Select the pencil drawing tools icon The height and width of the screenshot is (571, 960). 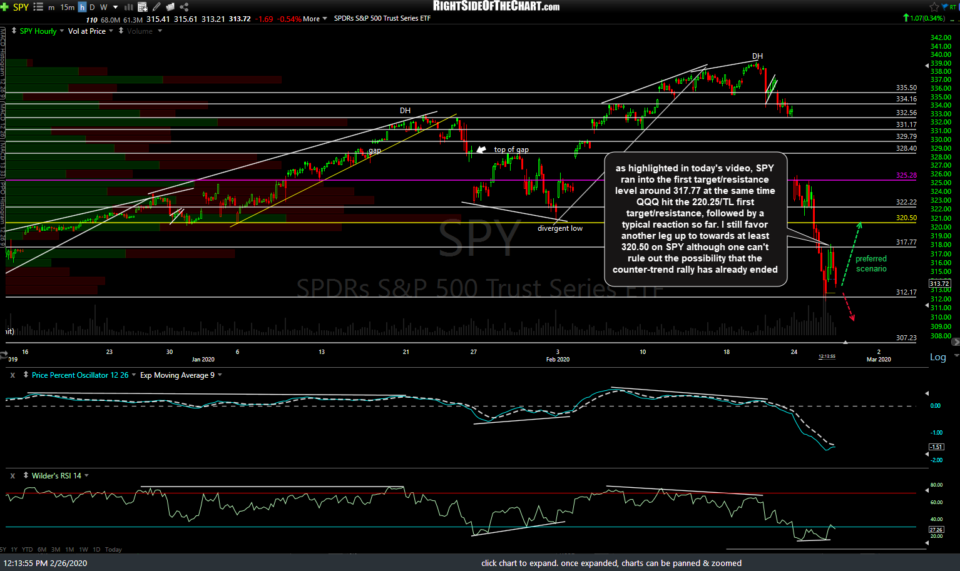pyautogui.click(x=157, y=7)
